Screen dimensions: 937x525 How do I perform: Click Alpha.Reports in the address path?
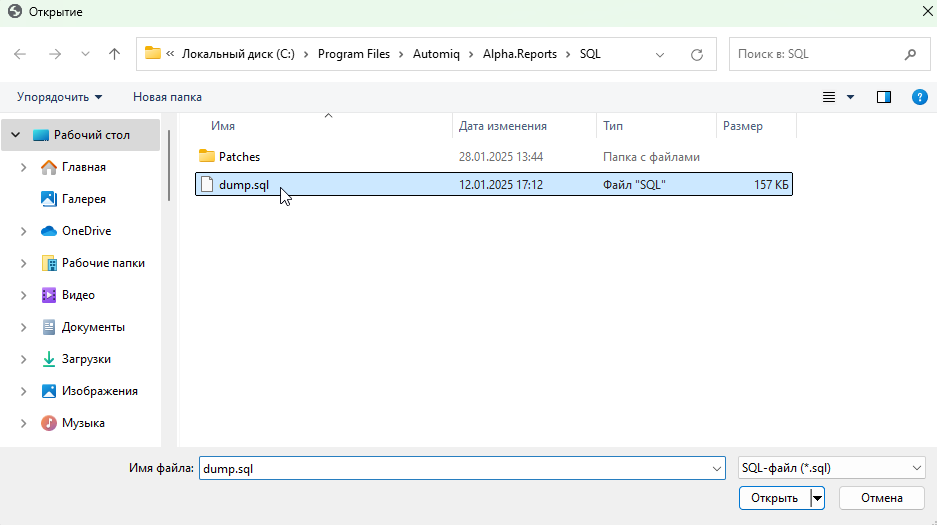pyautogui.click(x=520, y=54)
